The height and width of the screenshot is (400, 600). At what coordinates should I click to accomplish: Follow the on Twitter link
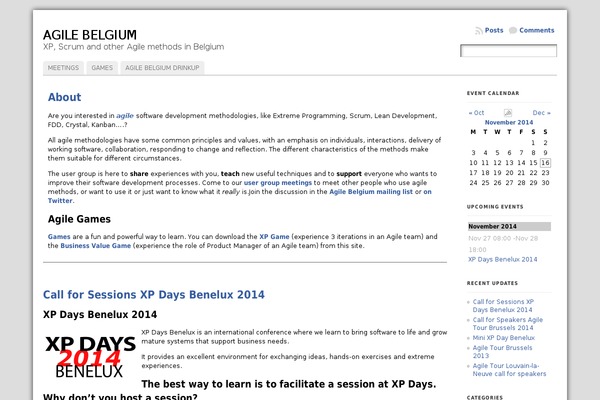427,191
